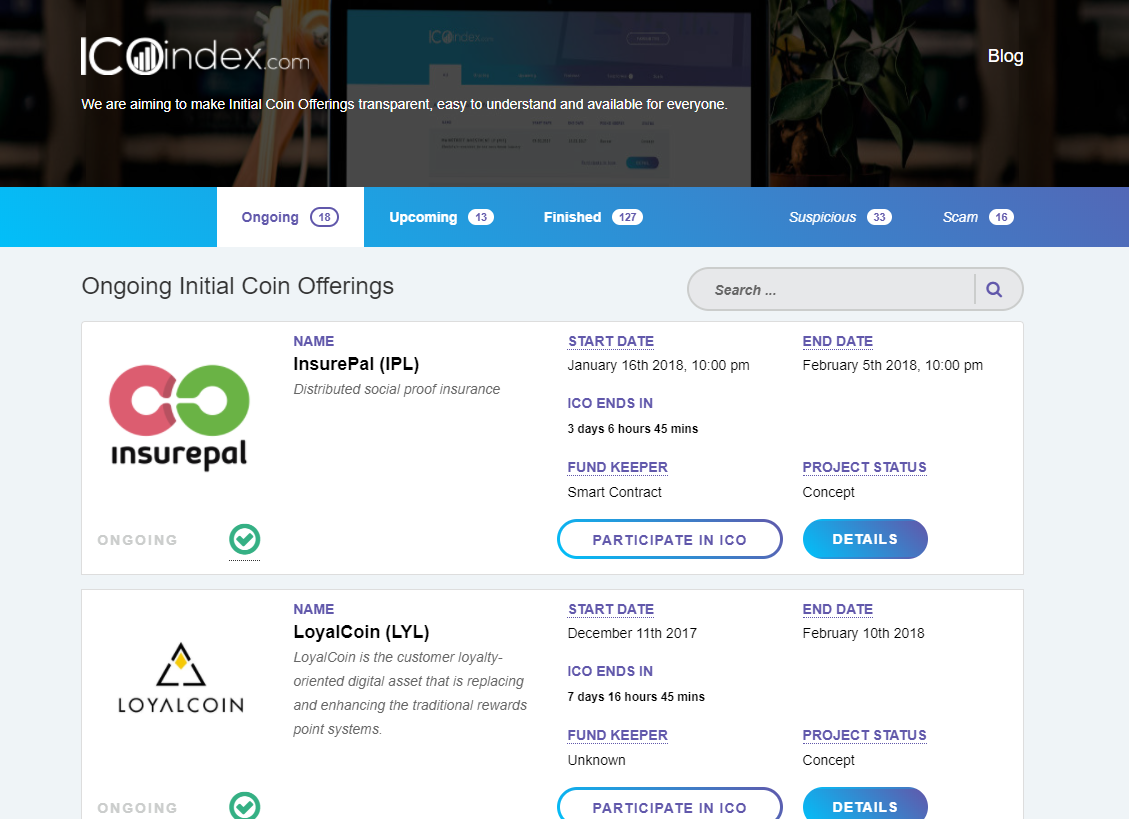Click LoyalCoin's Project Status label

[x=864, y=735]
